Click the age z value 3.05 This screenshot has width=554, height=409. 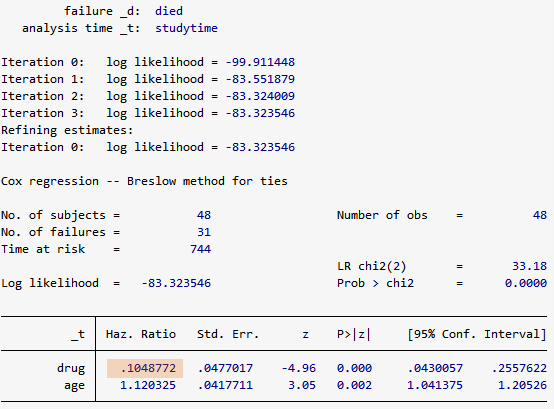click(x=302, y=385)
